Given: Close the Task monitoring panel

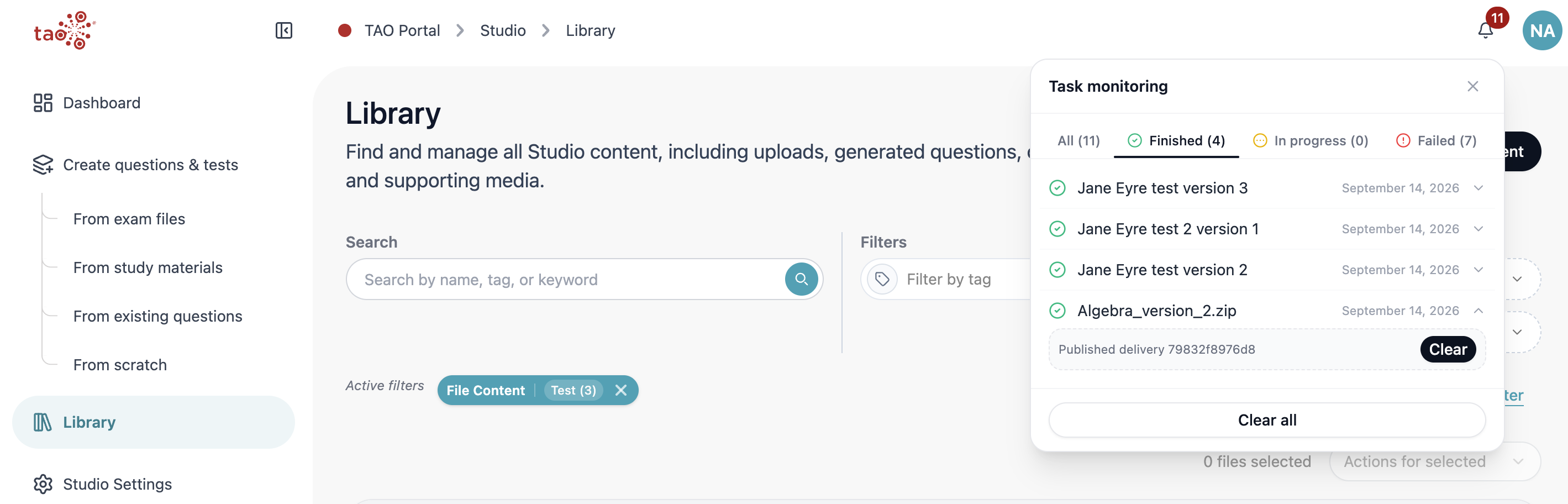Looking at the screenshot, I should 1472,86.
